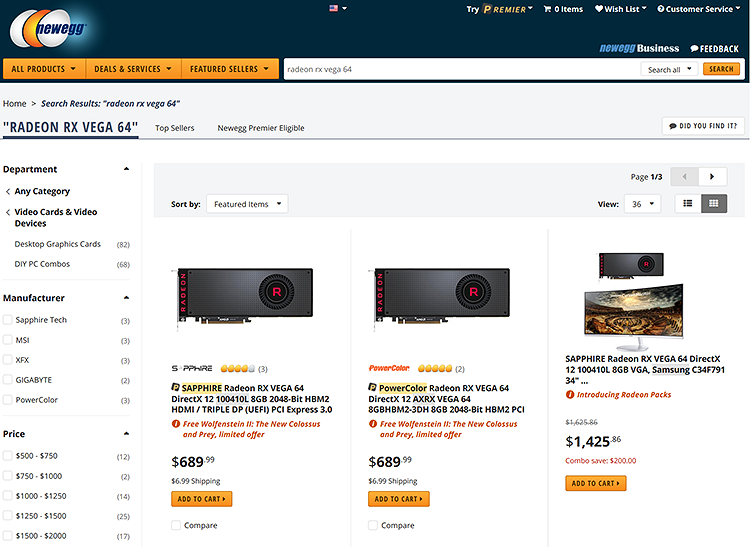Open SAPPHIRE Radeon RX VEGA 64 title link
The image size is (750, 547).
pos(252,399)
